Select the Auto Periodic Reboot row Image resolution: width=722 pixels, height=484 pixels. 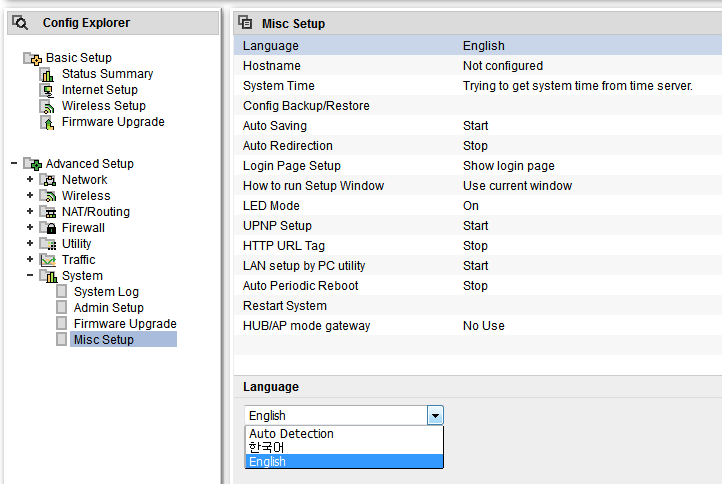coord(477,286)
